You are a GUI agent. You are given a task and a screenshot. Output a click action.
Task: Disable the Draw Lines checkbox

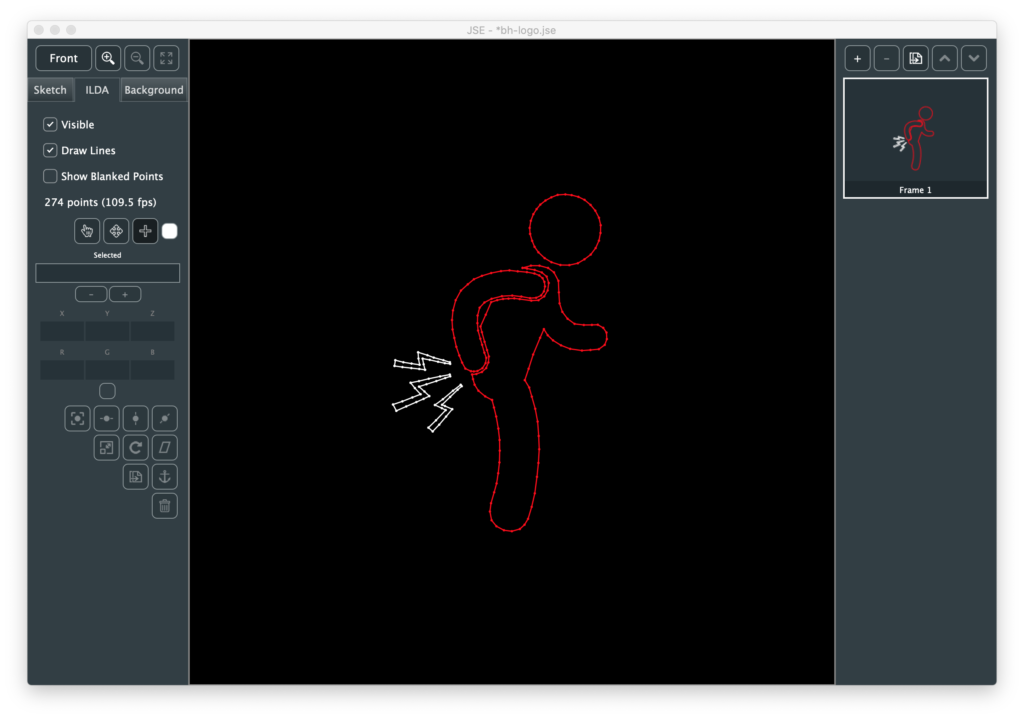(x=50, y=151)
